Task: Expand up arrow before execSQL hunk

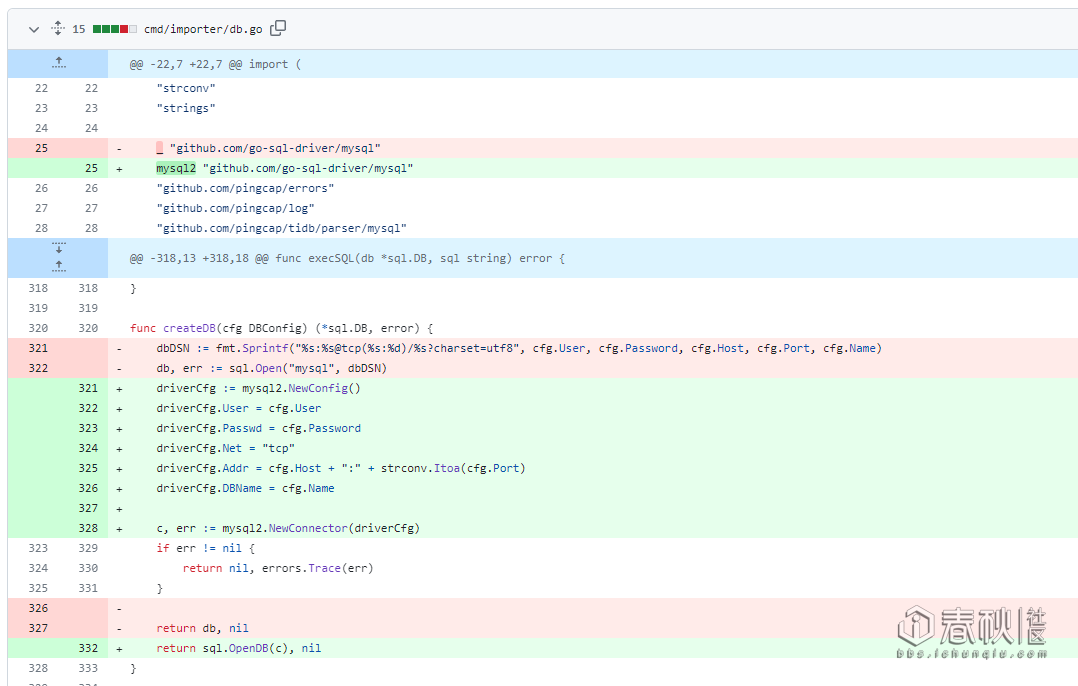Action: (58, 267)
